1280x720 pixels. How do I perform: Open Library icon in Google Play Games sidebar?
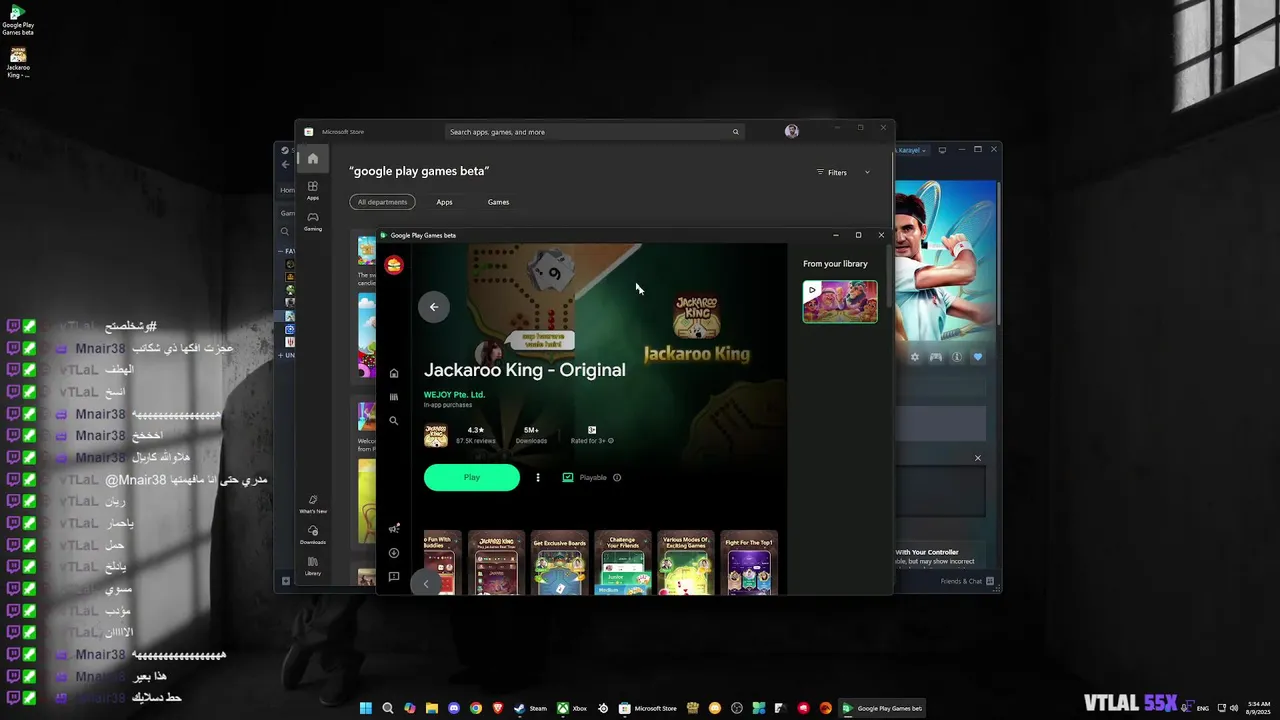pos(394,397)
